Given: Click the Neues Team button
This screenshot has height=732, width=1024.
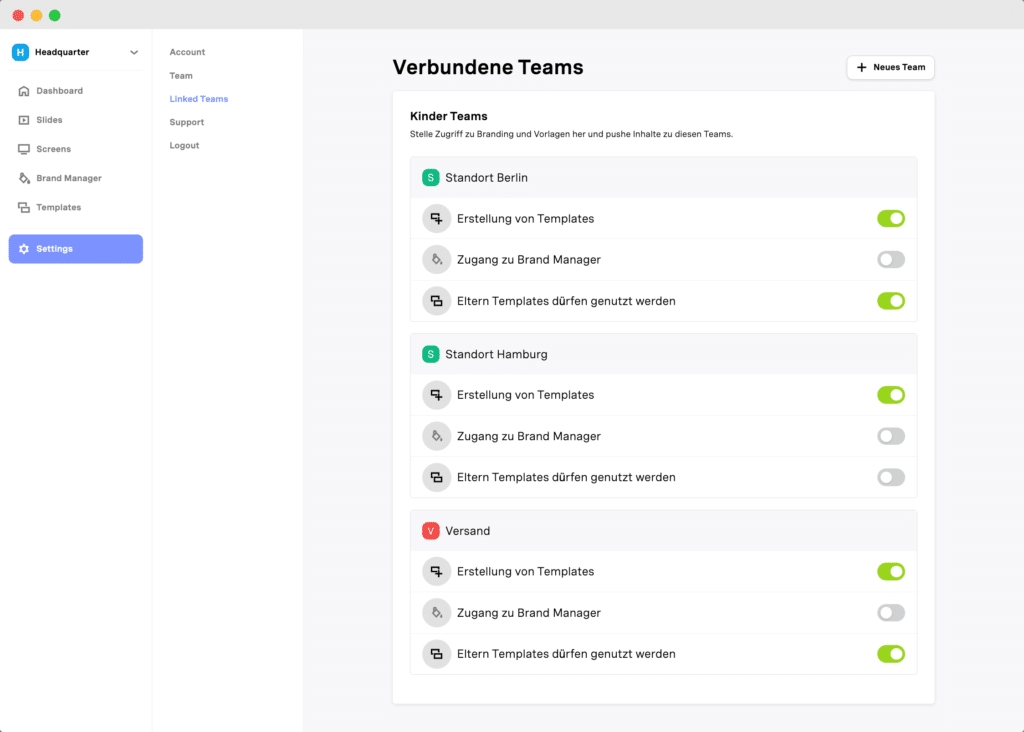Looking at the screenshot, I should point(890,67).
